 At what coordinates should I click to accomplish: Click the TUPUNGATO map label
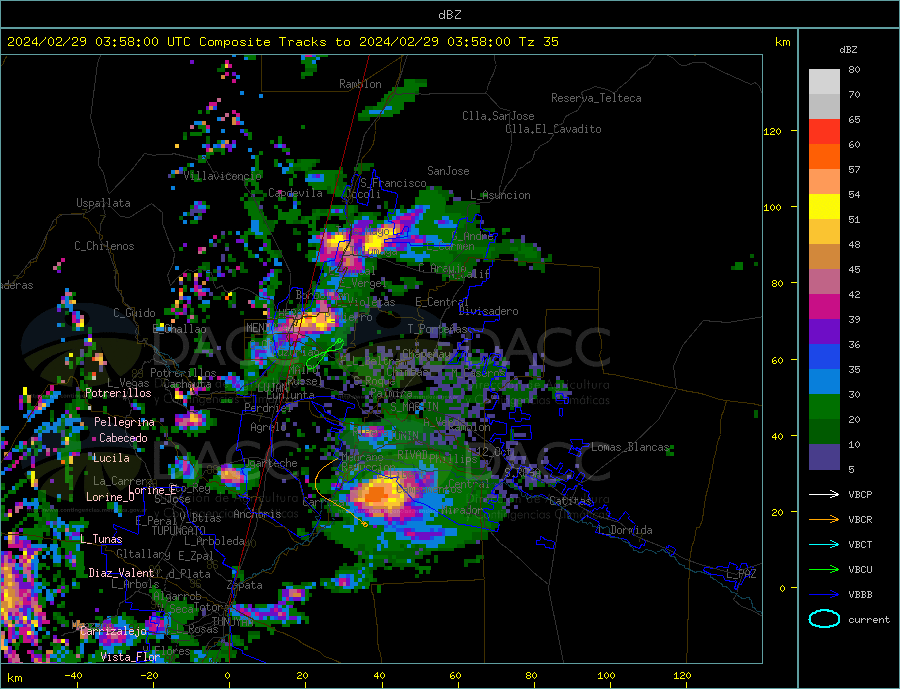coord(178,531)
